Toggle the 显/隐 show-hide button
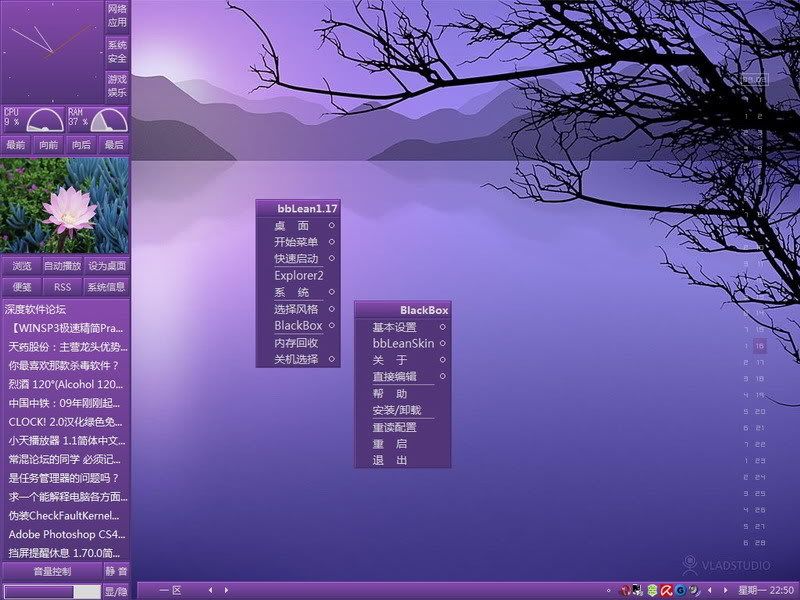Viewport: 800px width, 600px height. [x=116, y=592]
